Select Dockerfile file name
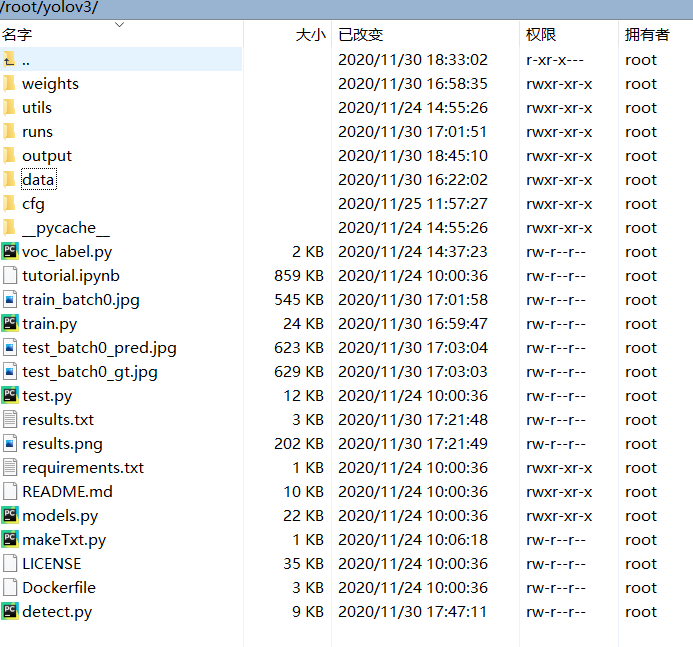 (59, 588)
